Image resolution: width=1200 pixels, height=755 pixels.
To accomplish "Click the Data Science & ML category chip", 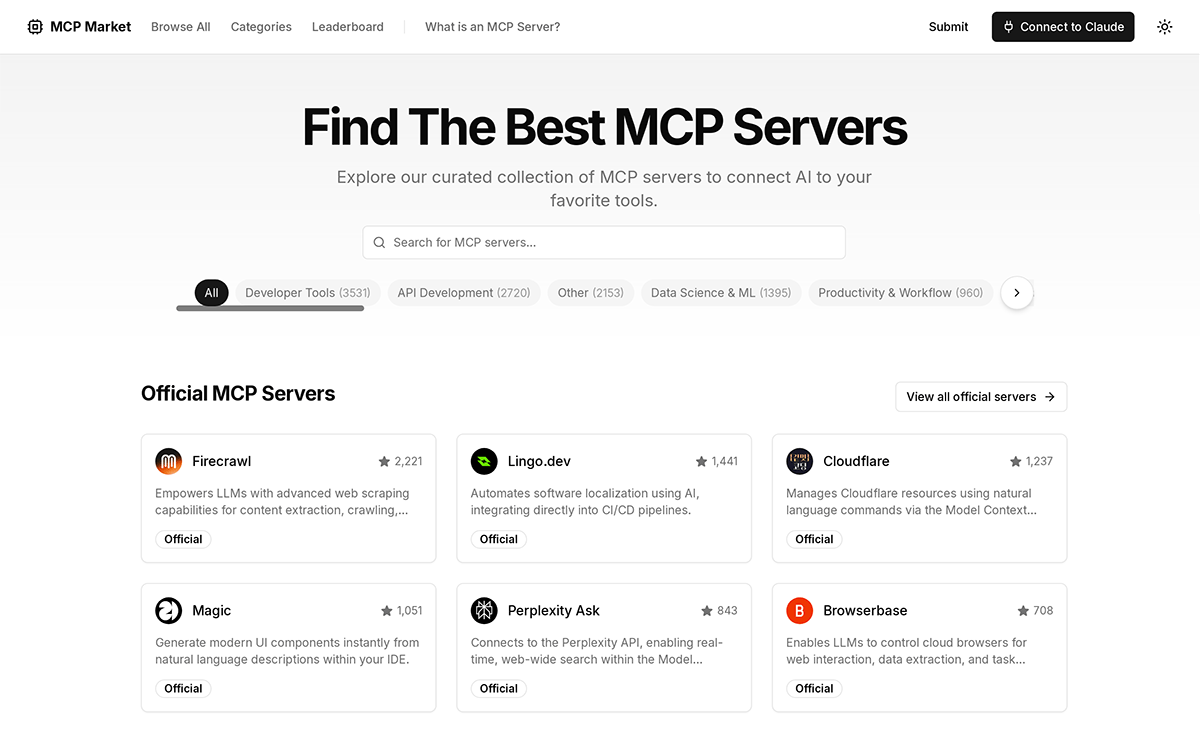I will pos(721,292).
